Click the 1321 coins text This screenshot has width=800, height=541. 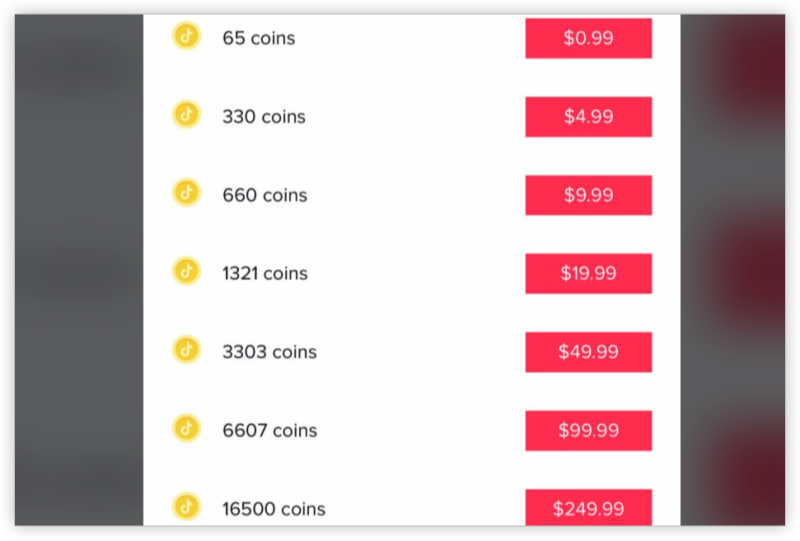pos(265,274)
